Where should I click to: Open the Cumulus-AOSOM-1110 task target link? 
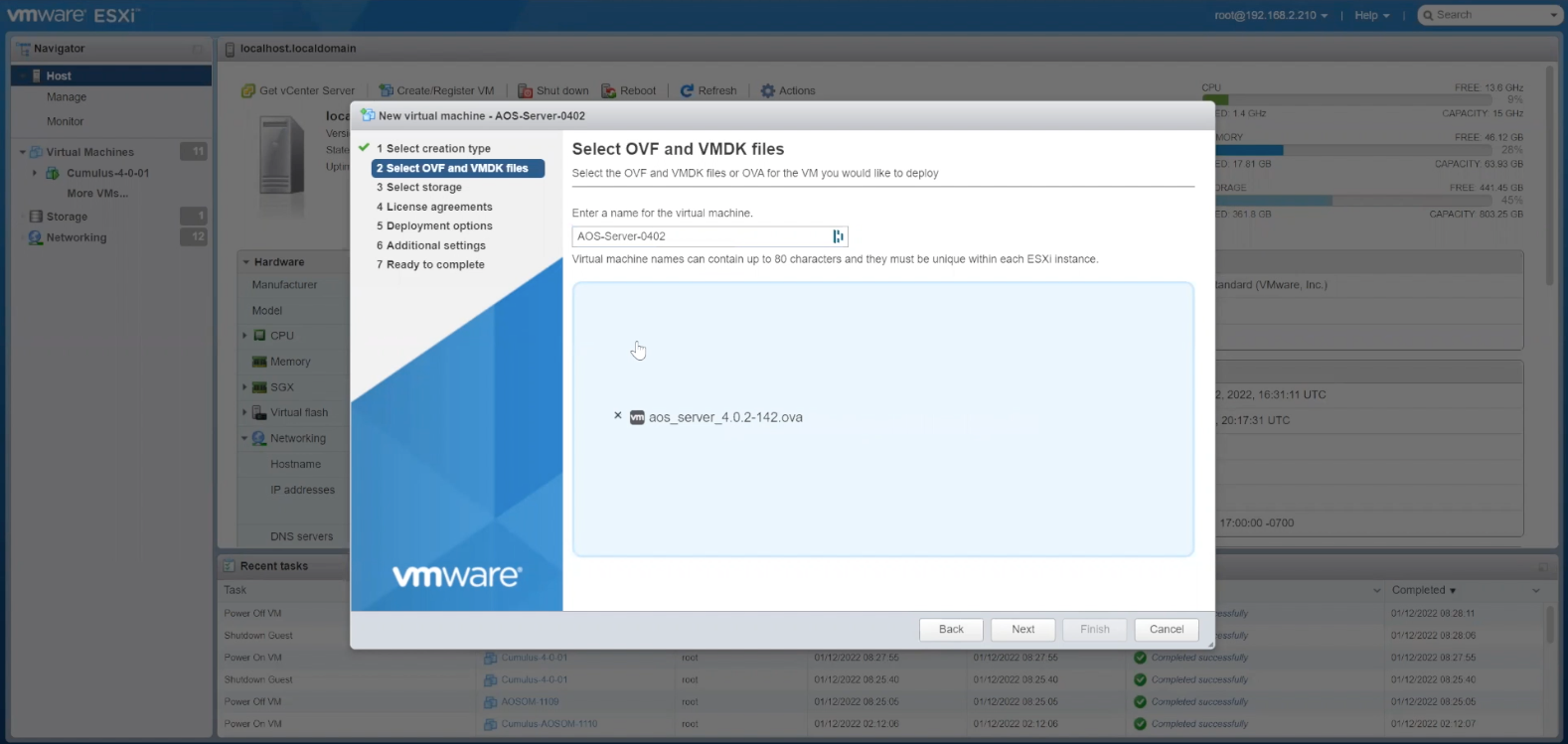549,724
